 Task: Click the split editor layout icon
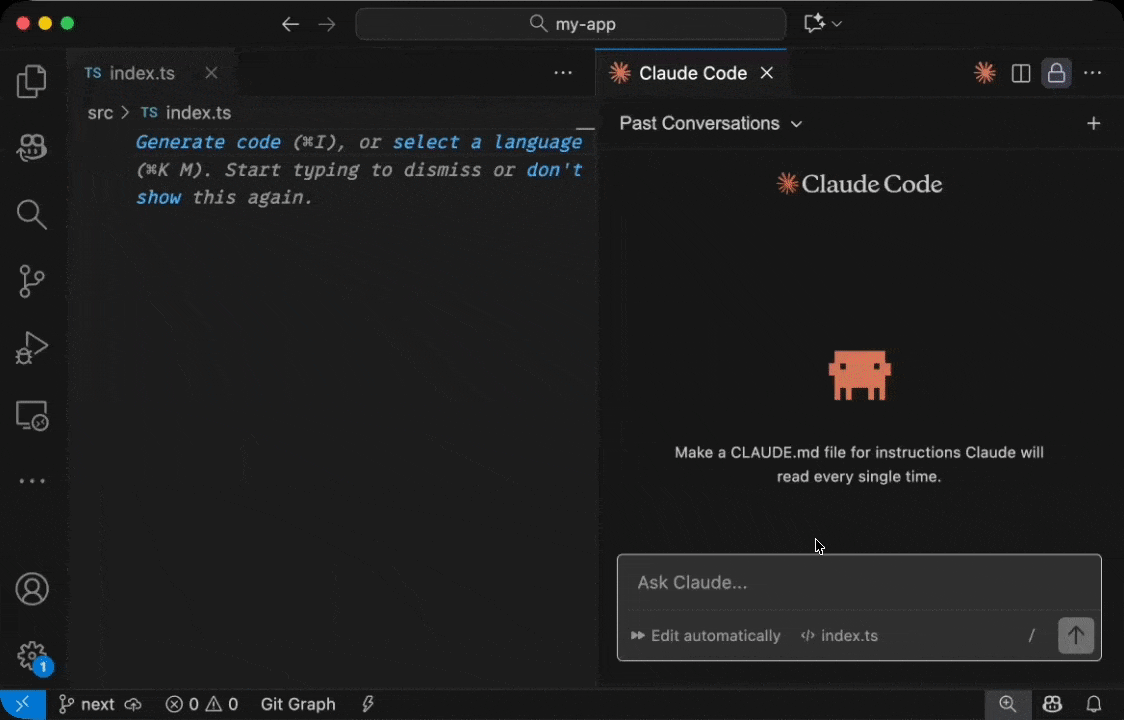pos(1021,73)
